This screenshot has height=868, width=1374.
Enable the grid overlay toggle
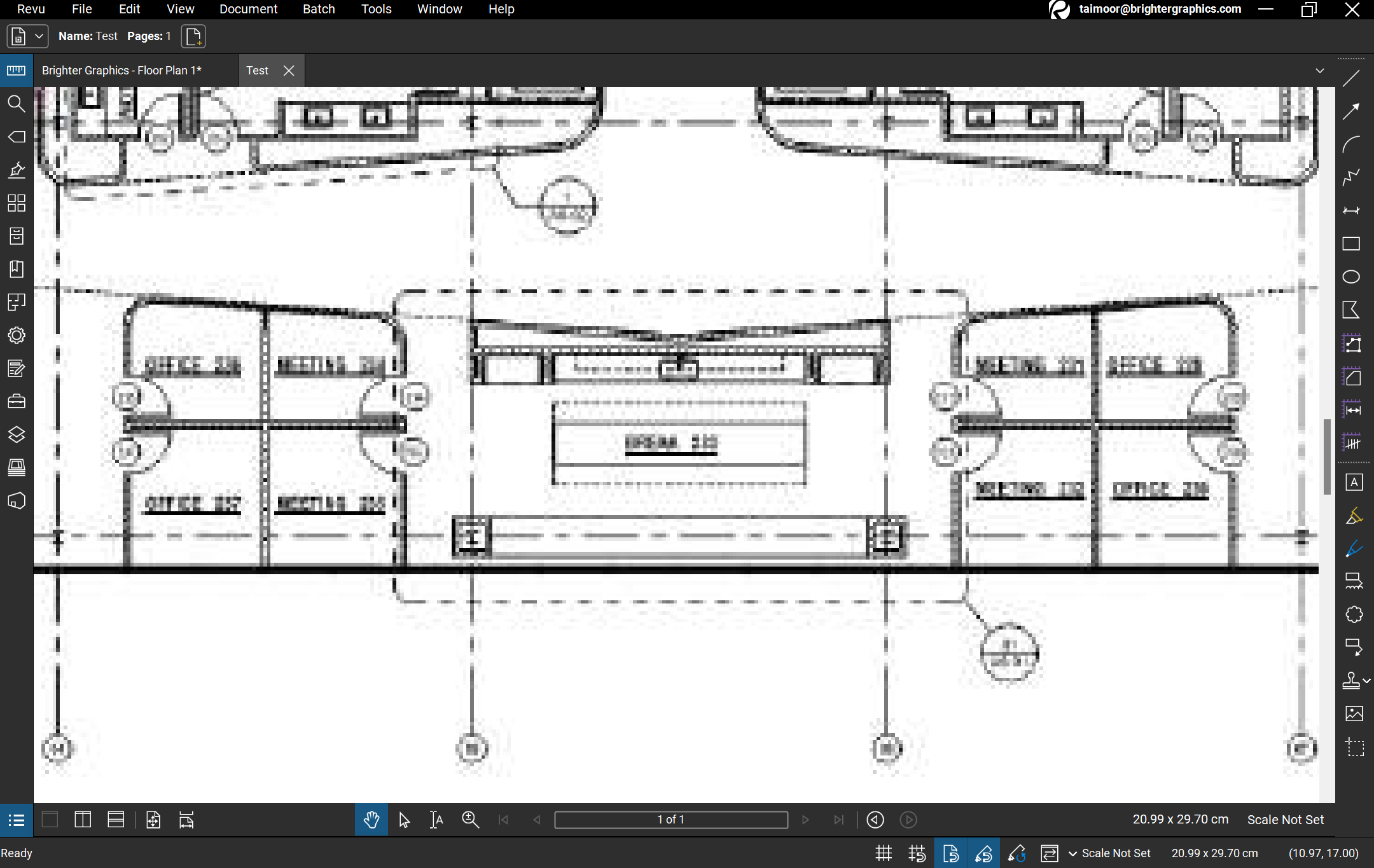click(x=883, y=852)
